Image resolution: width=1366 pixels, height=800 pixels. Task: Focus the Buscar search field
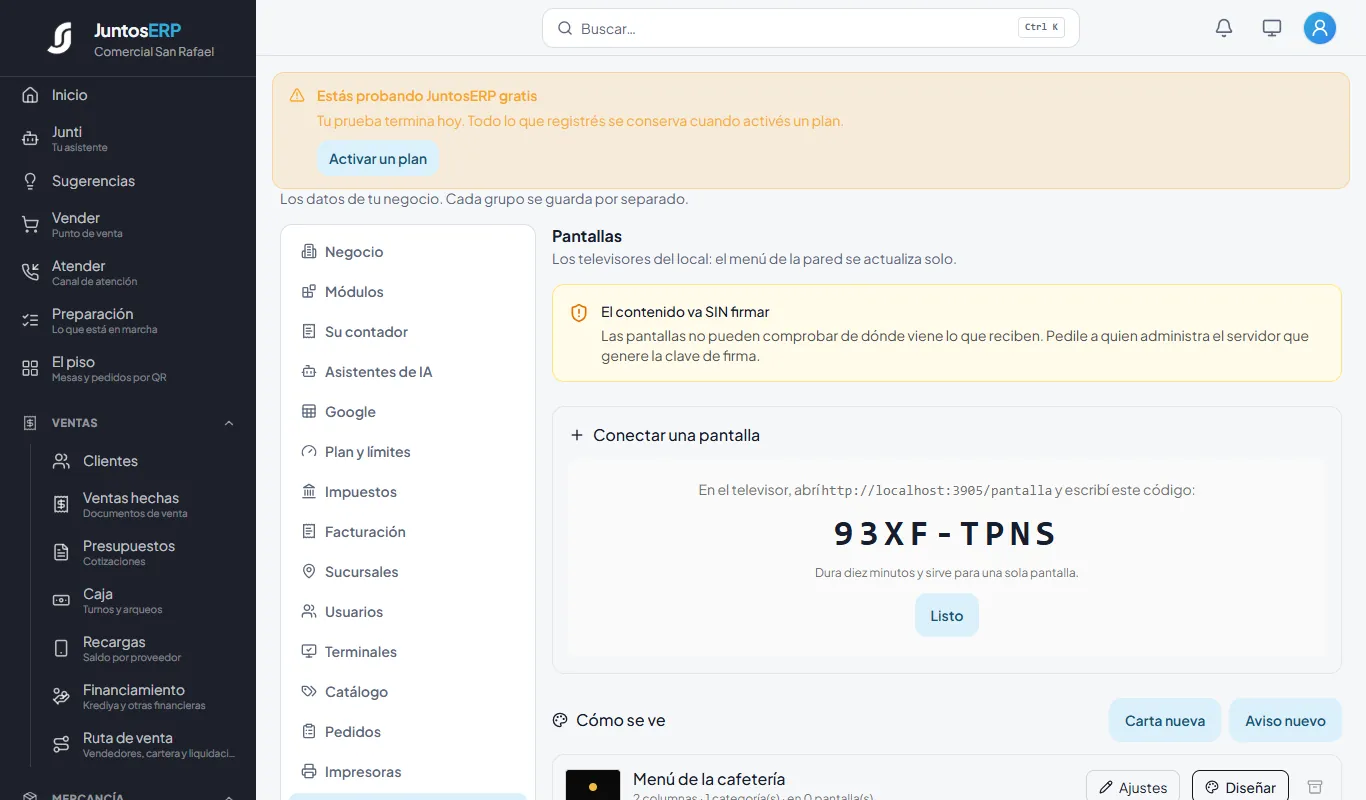point(810,28)
